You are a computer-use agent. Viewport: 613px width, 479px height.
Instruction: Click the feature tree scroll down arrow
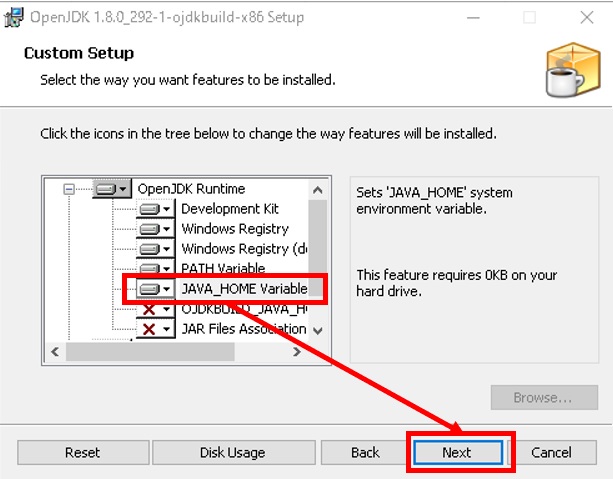(x=318, y=331)
